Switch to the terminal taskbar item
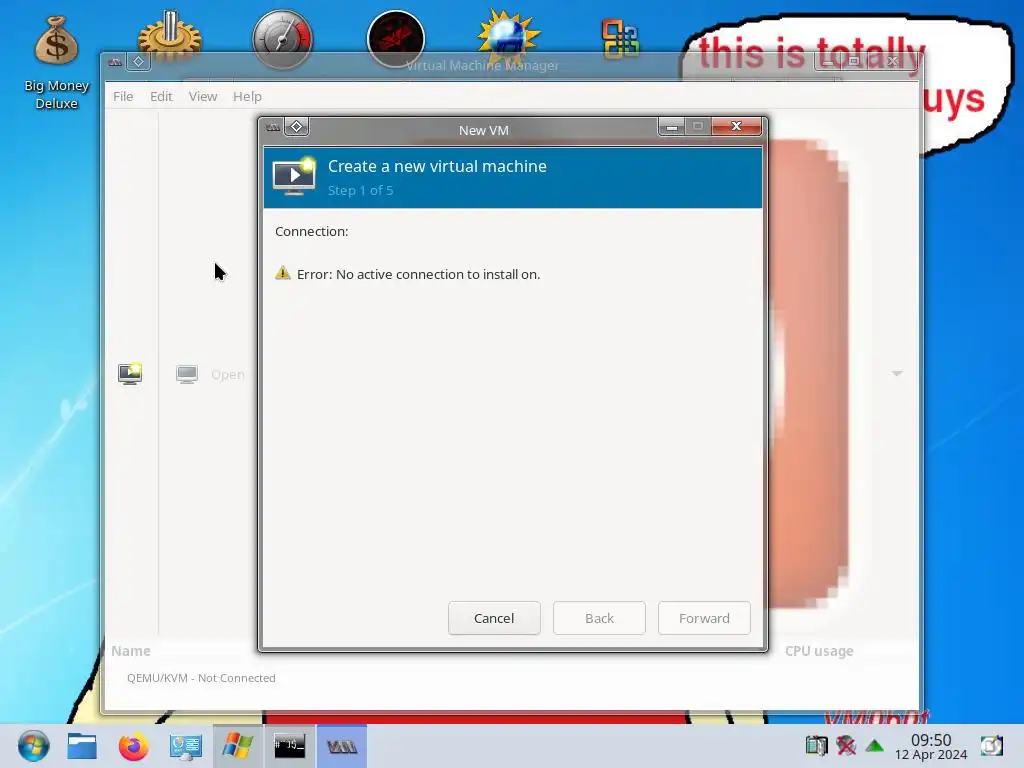The width and height of the screenshot is (1024, 768). click(289, 746)
